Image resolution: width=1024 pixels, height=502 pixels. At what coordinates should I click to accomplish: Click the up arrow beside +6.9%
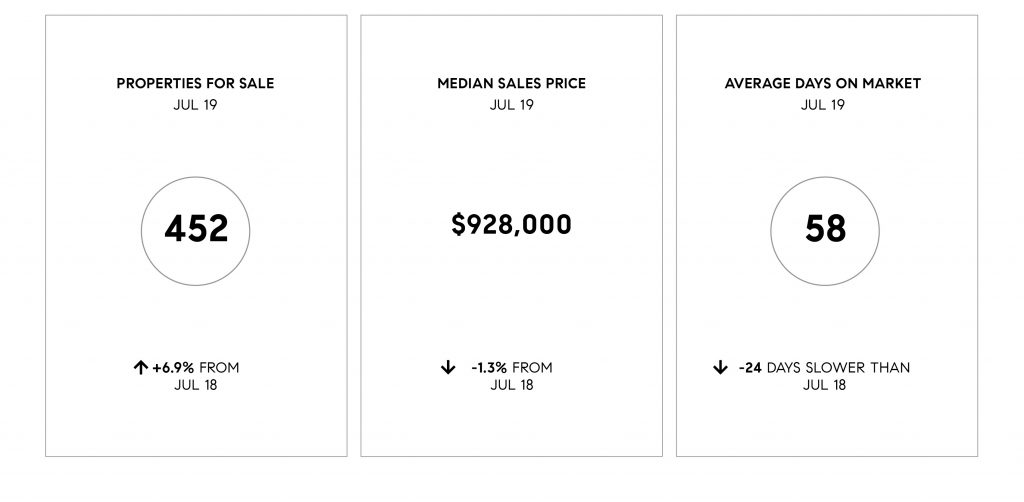(x=140, y=368)
